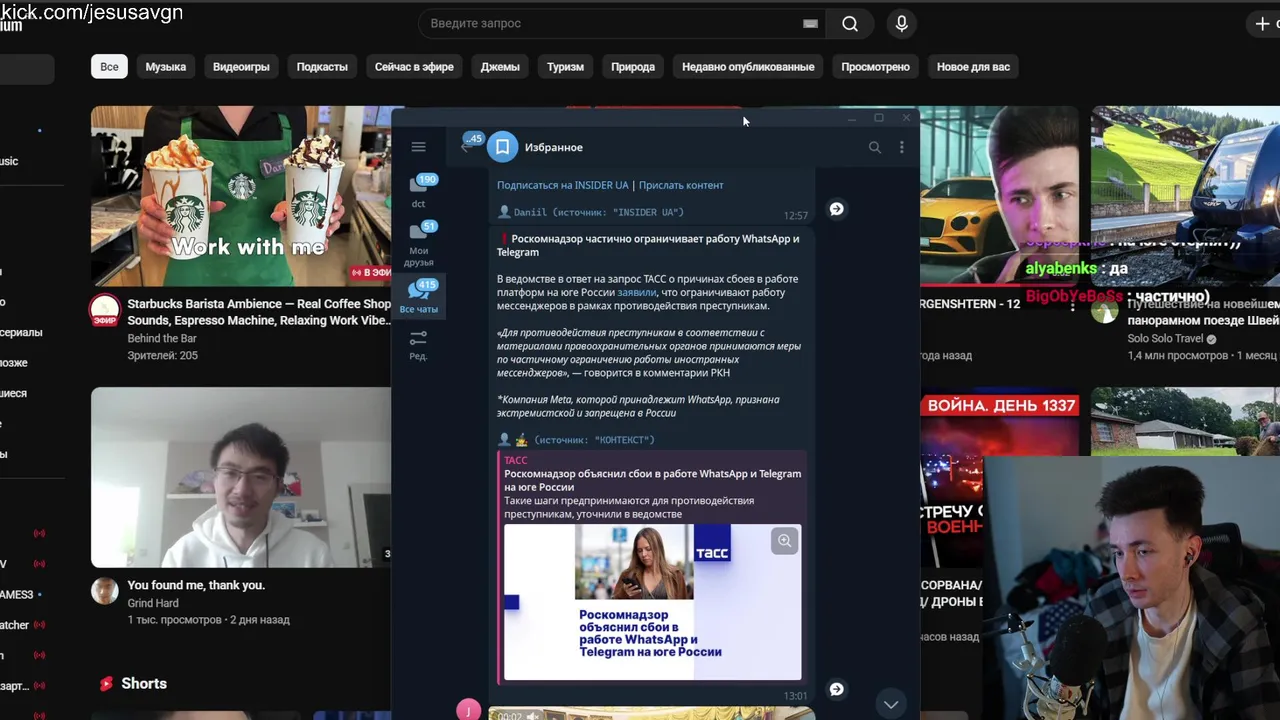Select the Туризм filter chip
Viewport: 1280px width, 720px height.
coord(565,67)
